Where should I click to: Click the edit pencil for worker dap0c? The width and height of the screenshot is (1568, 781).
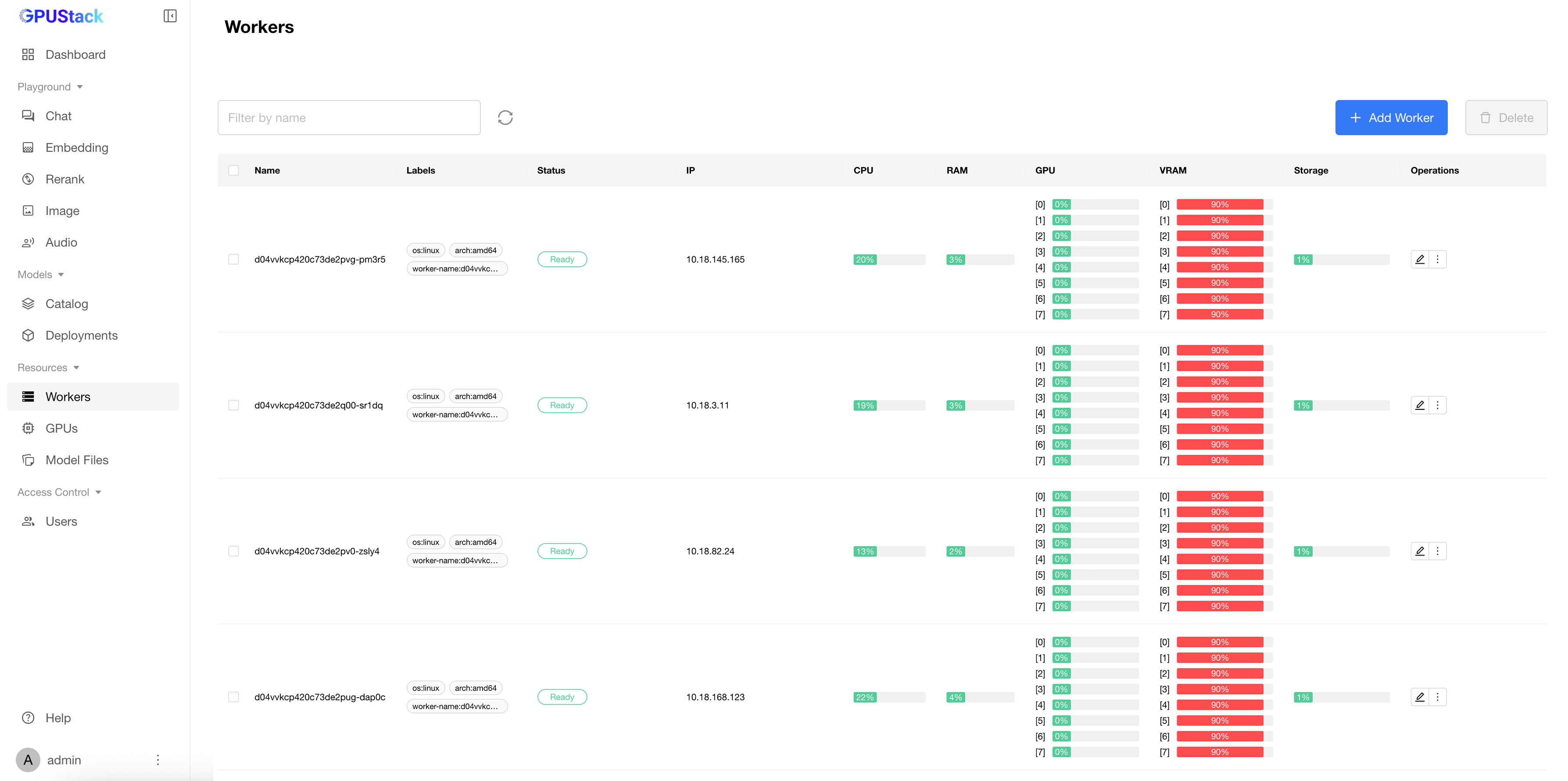click(1419, 697)
